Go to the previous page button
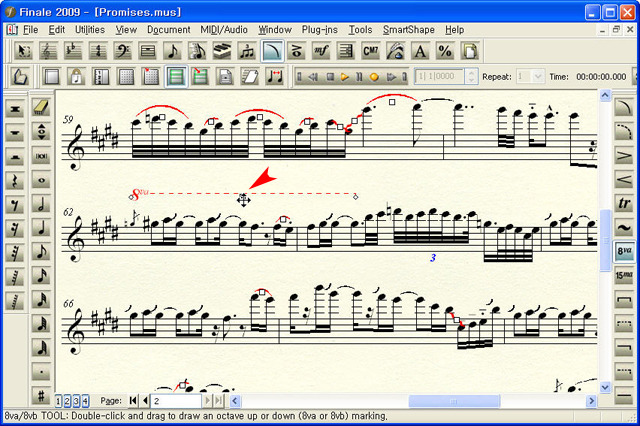The width and height of the screenshot is (640, 426). [145, 401]
